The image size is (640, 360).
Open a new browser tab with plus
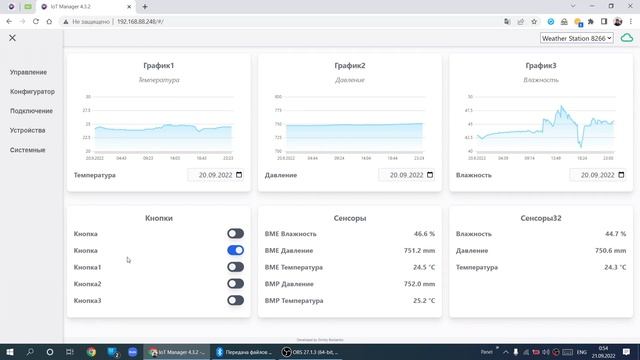pyautogui.click(x=144, y=7)
